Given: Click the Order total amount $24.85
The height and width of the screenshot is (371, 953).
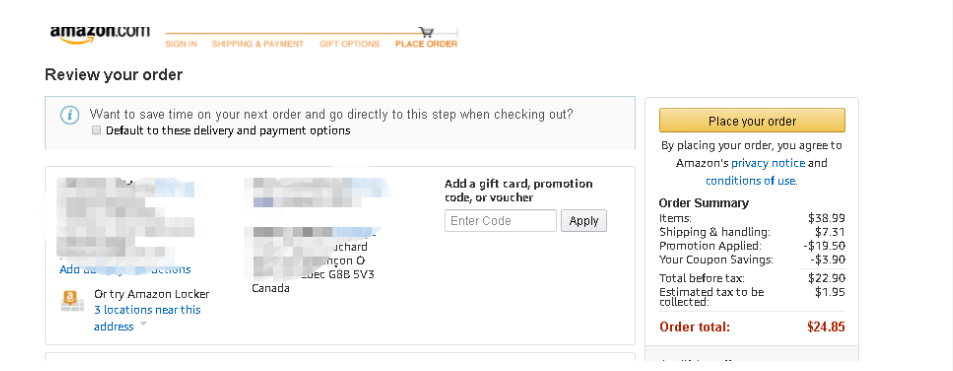Looking at the screenshot, I should point(826,327).
